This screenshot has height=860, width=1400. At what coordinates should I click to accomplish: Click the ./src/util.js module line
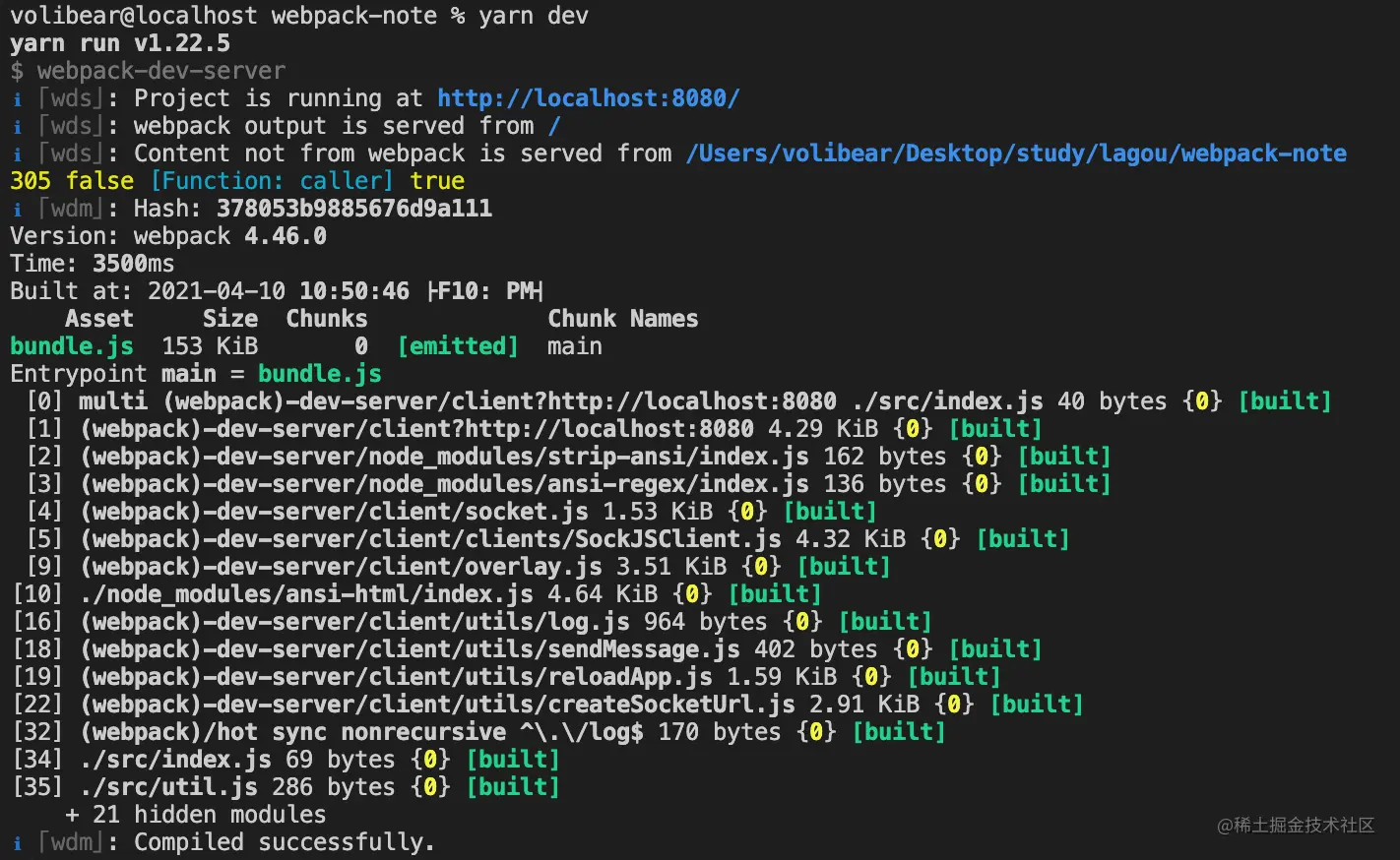pyautogui.click(x=286, y=787)
